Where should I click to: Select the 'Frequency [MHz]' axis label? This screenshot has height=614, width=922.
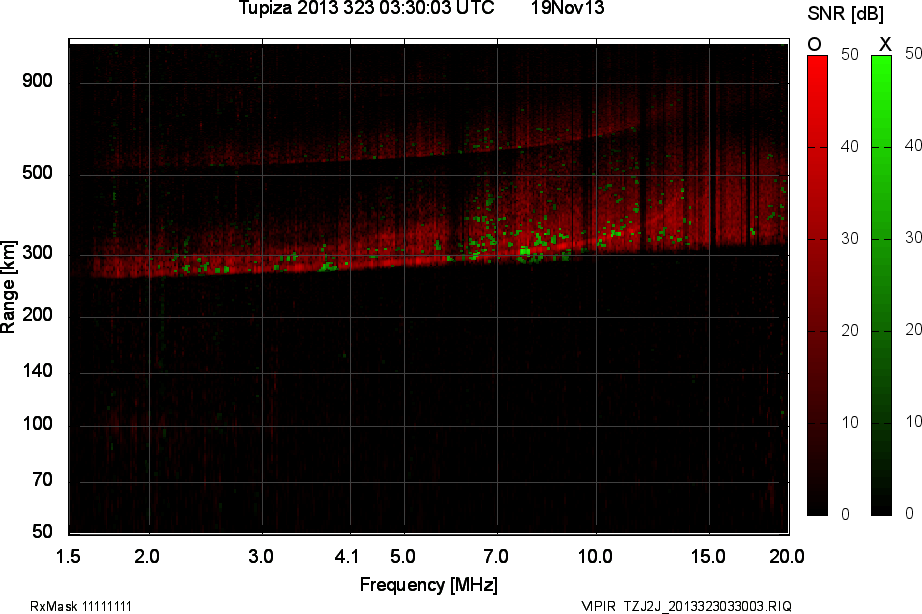tap(429, 585)
